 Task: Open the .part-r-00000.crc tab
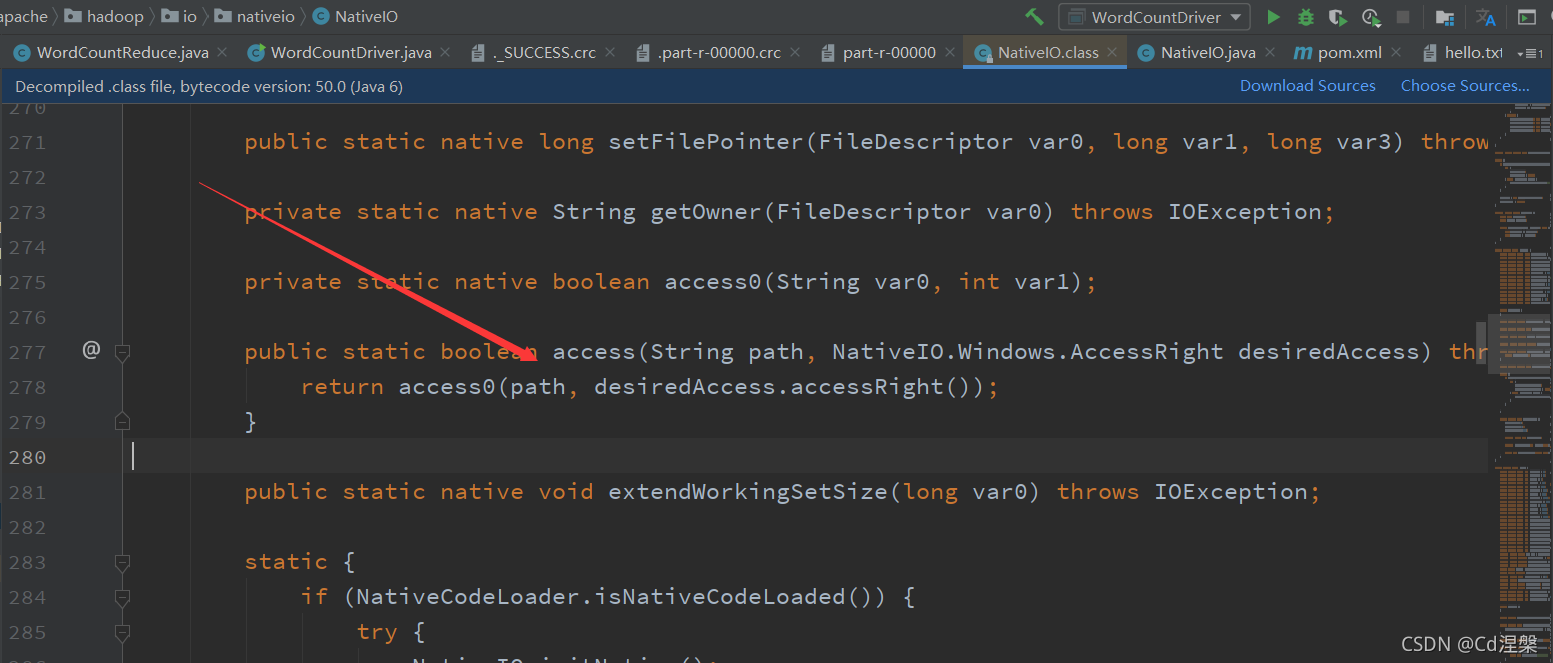[x=719, y=52]
